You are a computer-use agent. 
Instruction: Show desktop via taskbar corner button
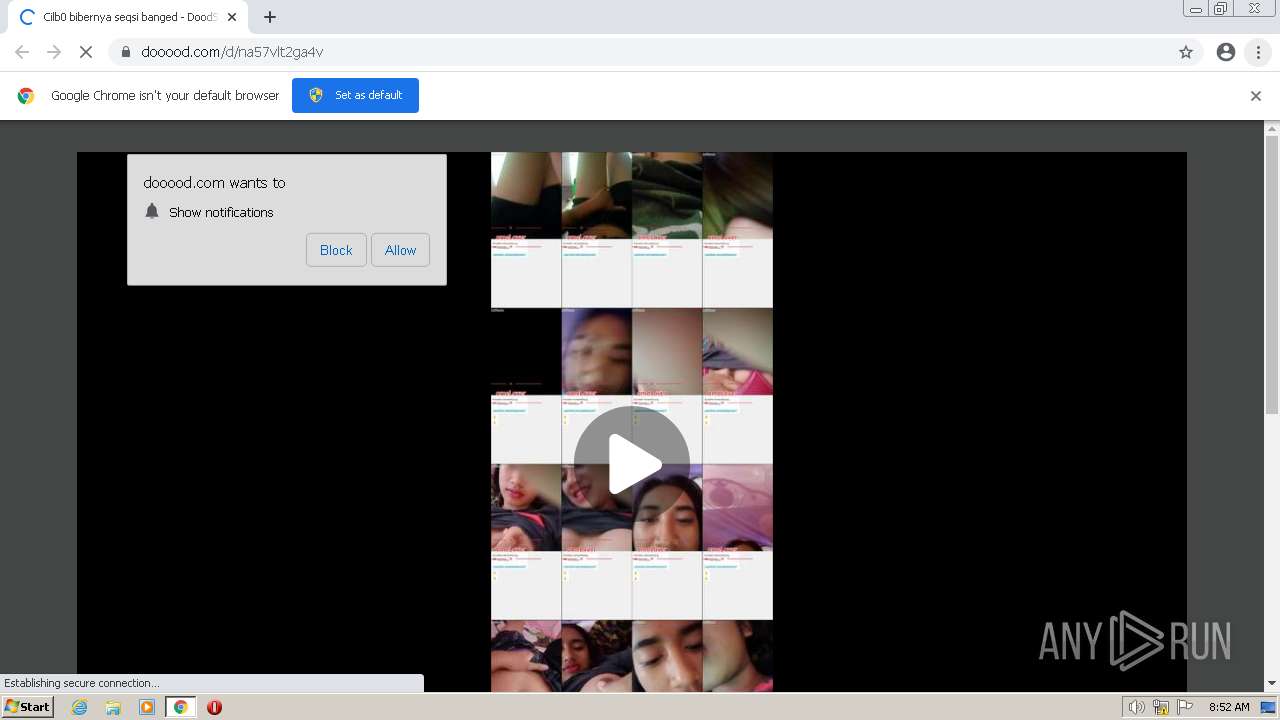(x=1268, y=707)
